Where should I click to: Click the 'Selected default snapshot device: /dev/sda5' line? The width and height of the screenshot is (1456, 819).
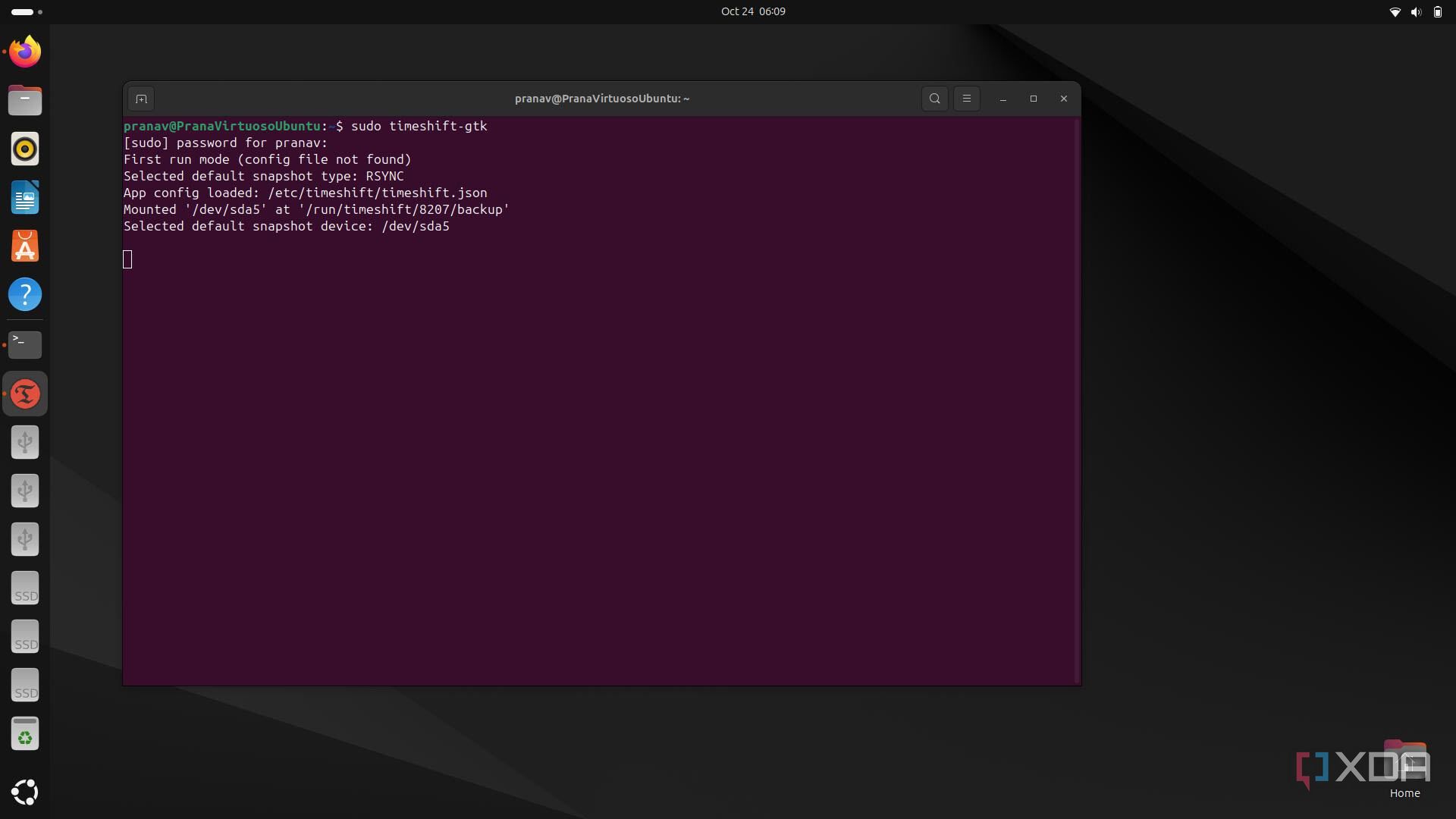pyautogui.click(x=287, y=226)
